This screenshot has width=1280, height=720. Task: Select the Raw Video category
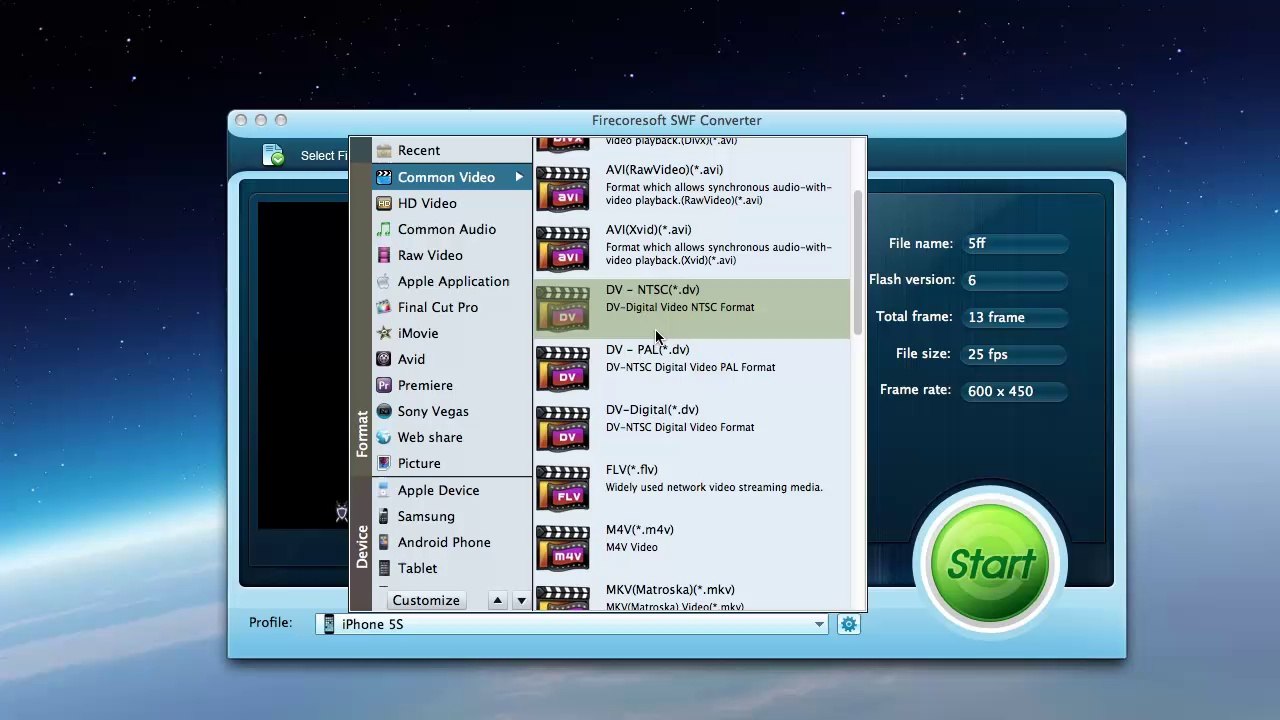pos(452,255)
